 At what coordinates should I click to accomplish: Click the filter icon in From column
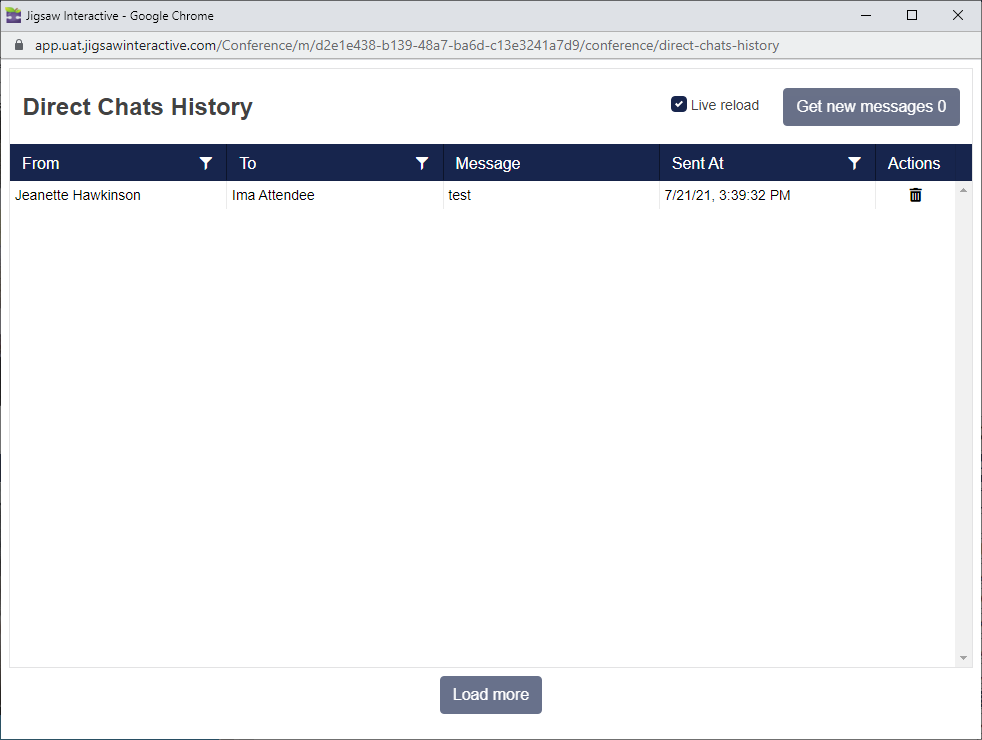pyautogui.click(x=206, y=163)
